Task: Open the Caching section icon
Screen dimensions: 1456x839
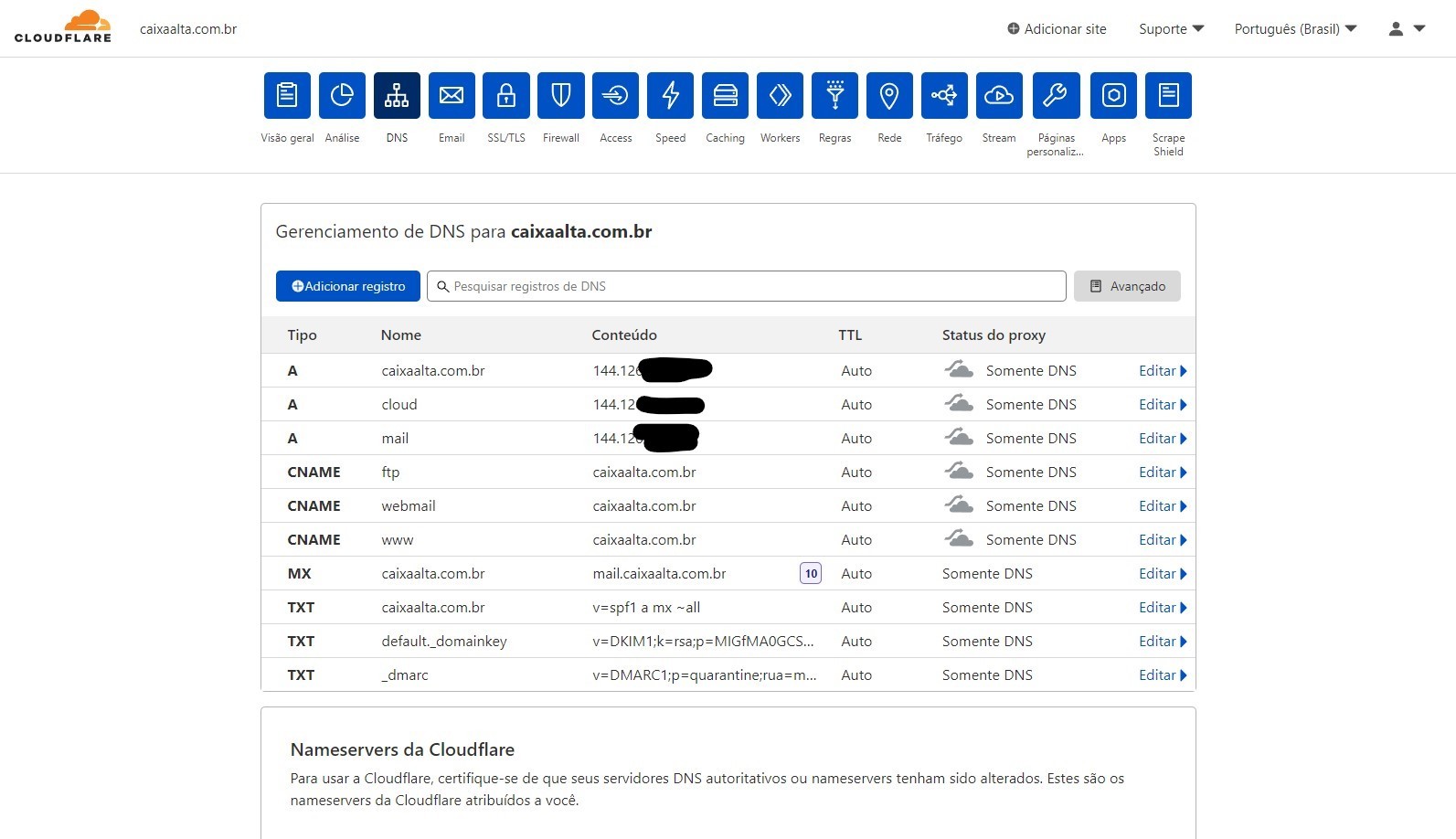Action: point(725,96)
